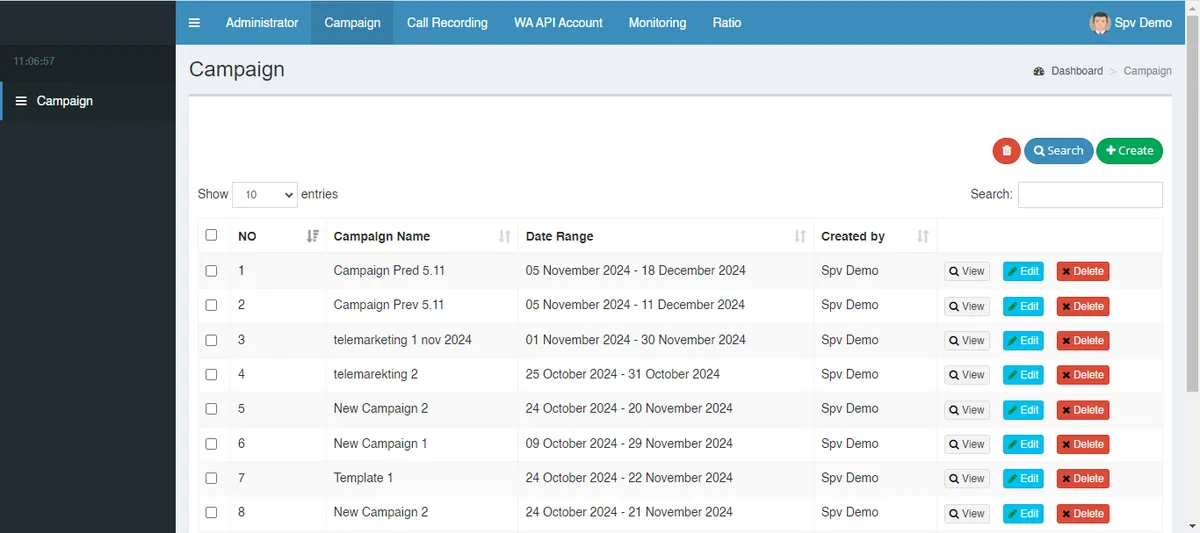Click the Spv Demo username

click(1143, 23)
